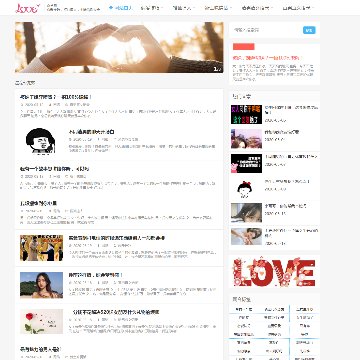This screenshot has width=360, height=360.
Task: Click the mushroom-head meme face thumbnail
Action: point(41,140)
